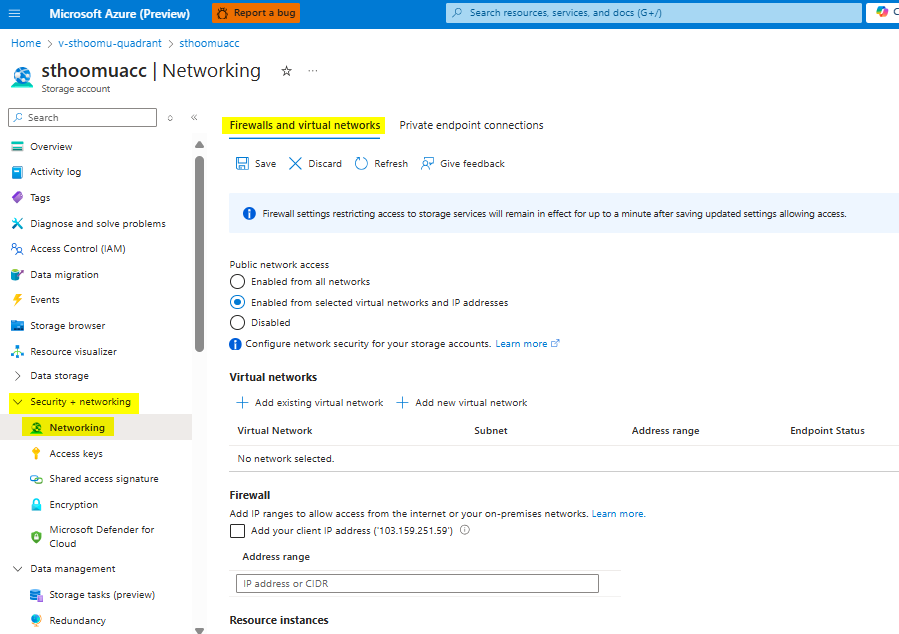The image size is (899, 634).
Task: Open the Copilot icon in header
Action: (x=882, y=12)
